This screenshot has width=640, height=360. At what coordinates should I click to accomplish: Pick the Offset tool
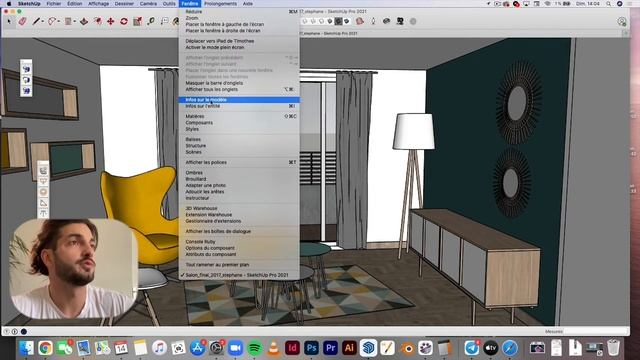98,21
